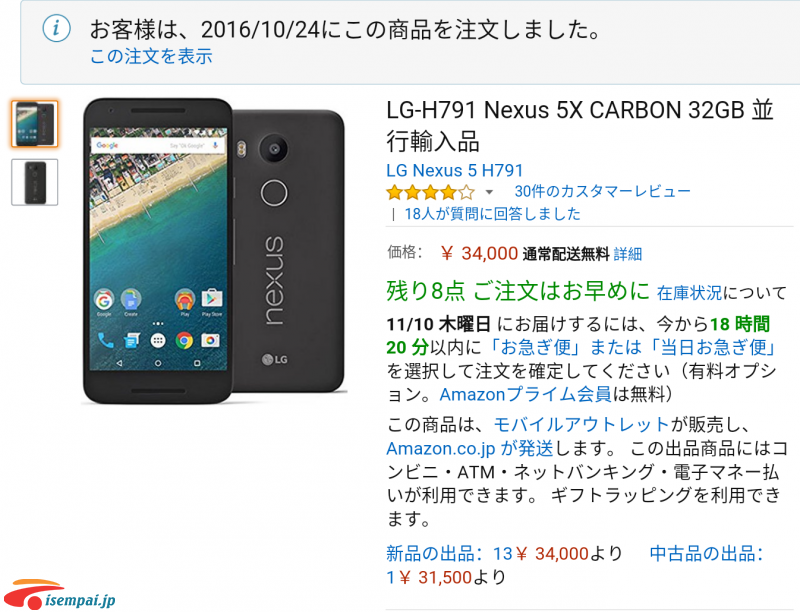View 中古品の出品 used offers link
Screen dimensions: 800x612
point(706,553)
